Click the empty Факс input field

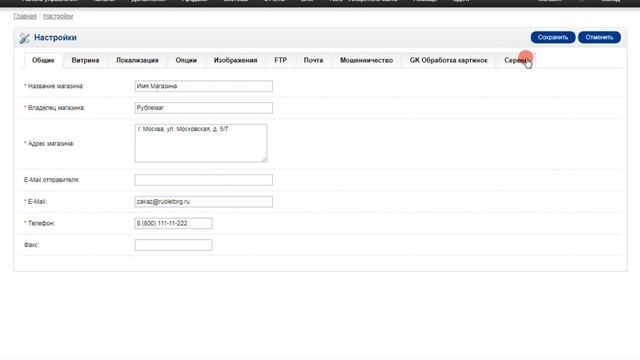tap(173, 245)
